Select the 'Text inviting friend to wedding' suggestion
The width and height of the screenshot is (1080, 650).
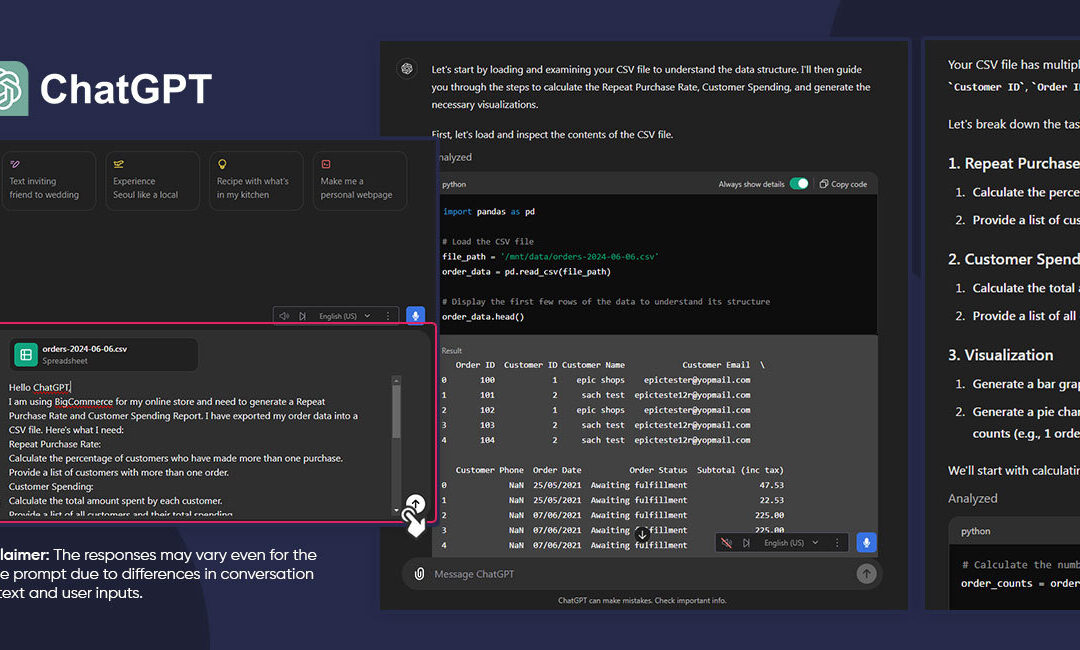tap(48, 180)
